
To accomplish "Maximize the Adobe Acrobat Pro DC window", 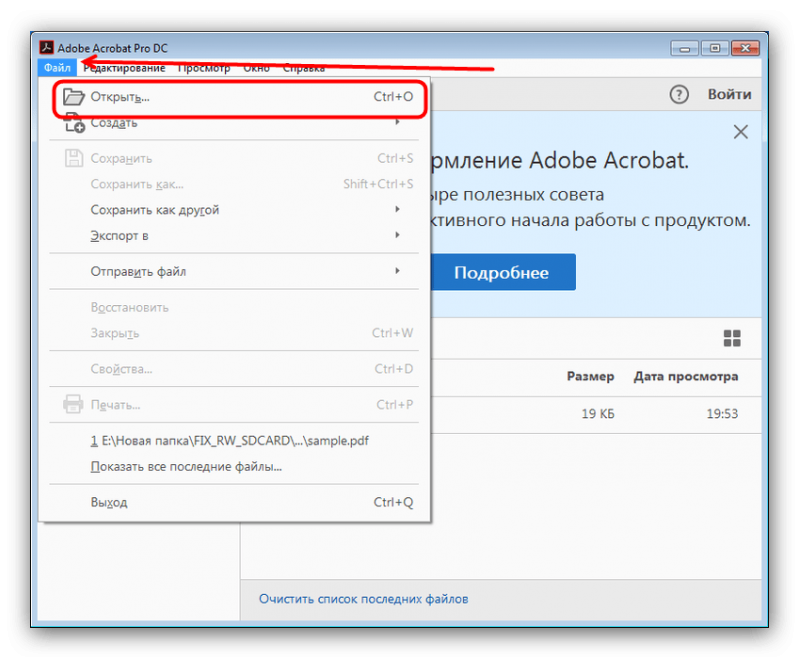I will coord(715,48).
